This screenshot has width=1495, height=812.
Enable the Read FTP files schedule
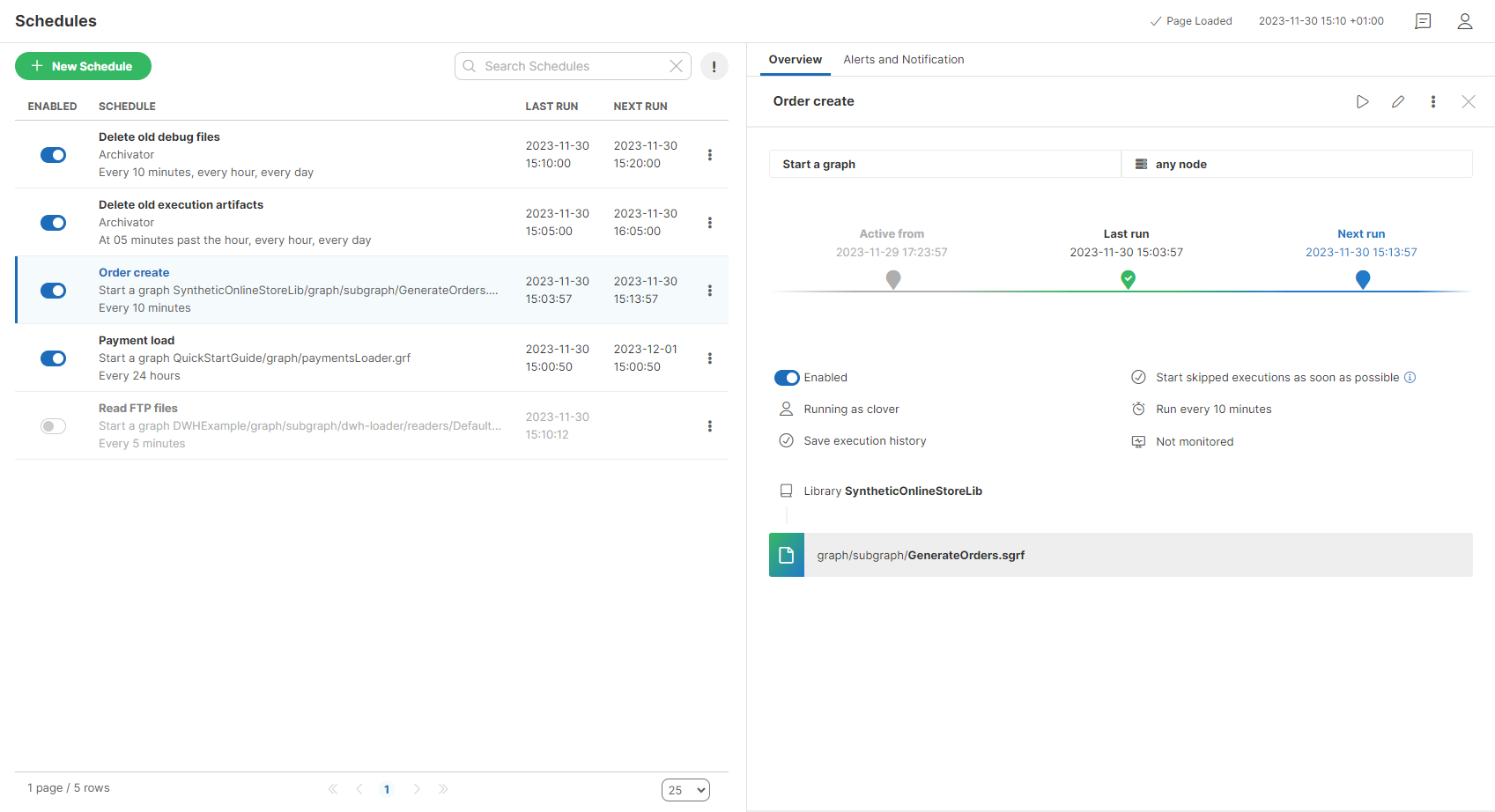click(x=54, y=426)
